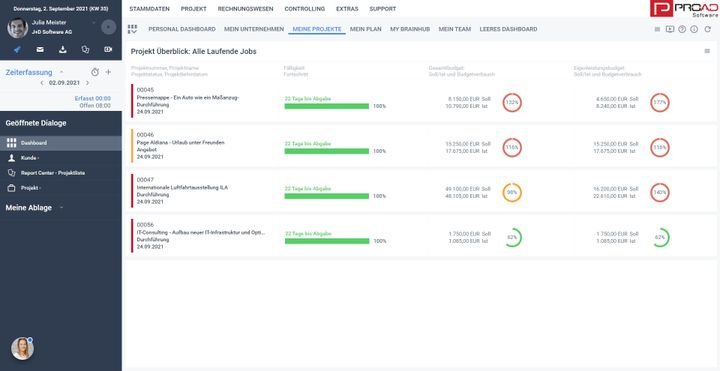This screenshot has height=371, width=720.
Task: Open the PROJEKT menu
Action: point(193,9)
